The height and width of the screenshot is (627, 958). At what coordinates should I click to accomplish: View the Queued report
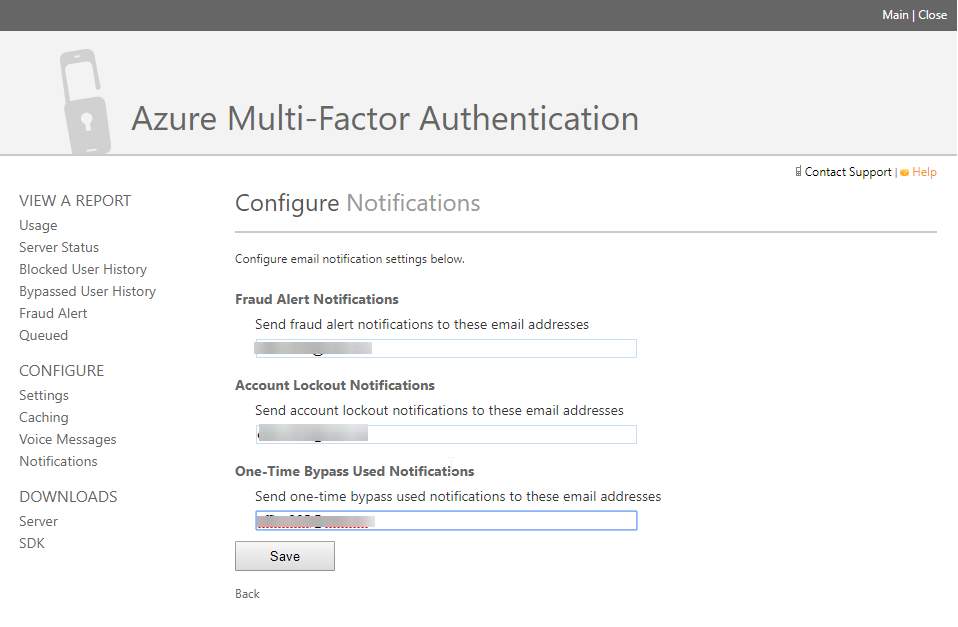[x=43, y=335]
